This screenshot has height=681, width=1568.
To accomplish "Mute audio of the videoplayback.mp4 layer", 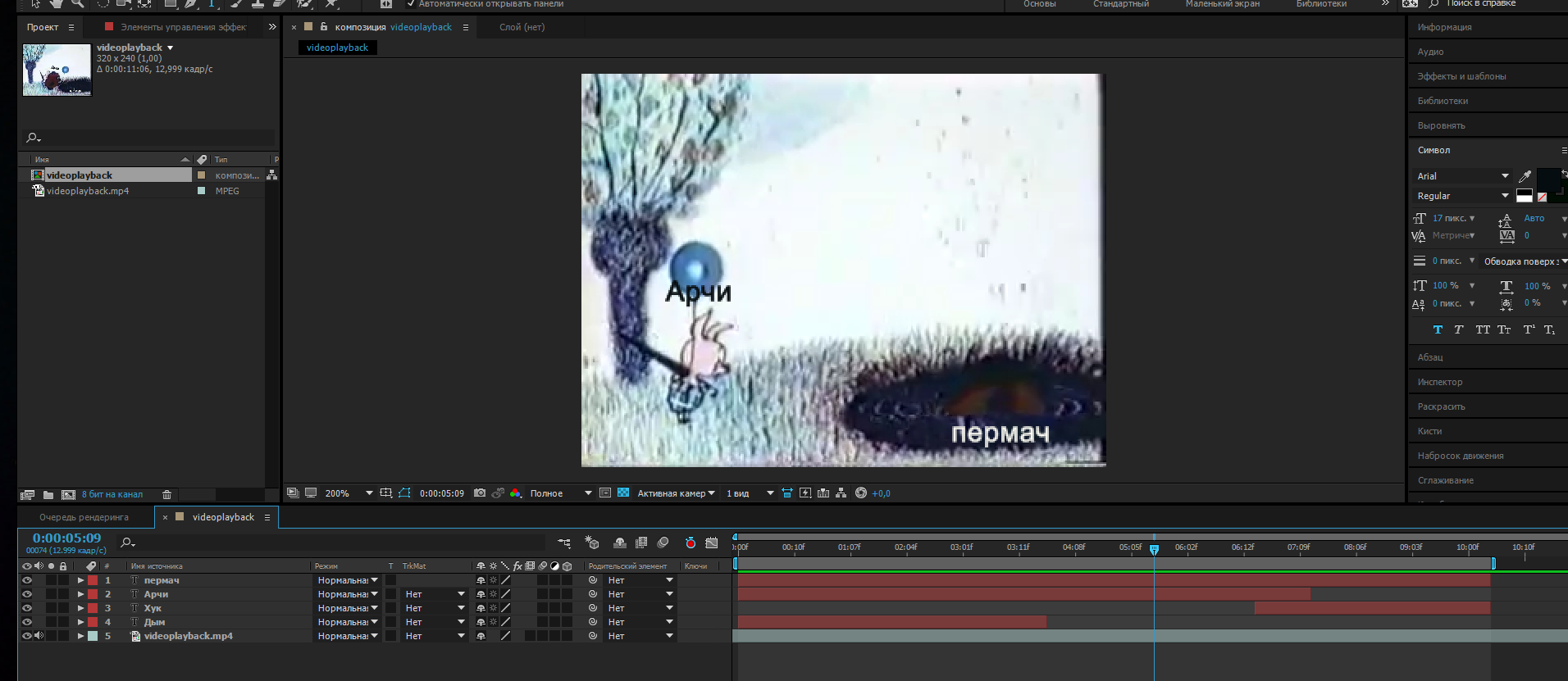I will 39,636.
